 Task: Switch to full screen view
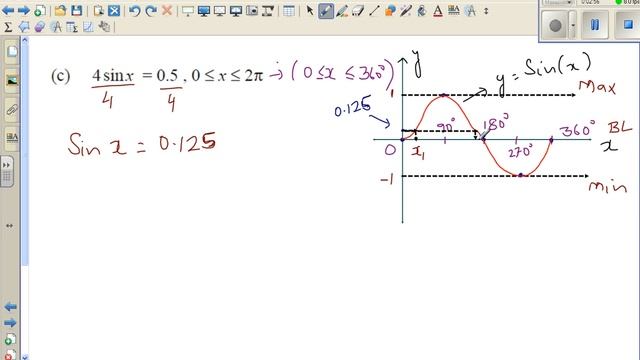(204, 11)
